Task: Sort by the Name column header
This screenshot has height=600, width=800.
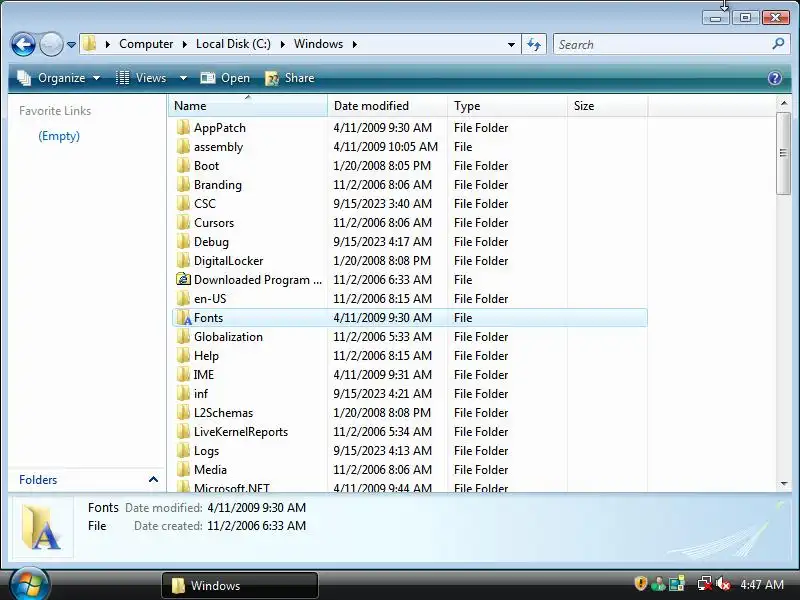Action: pos(248,106)
